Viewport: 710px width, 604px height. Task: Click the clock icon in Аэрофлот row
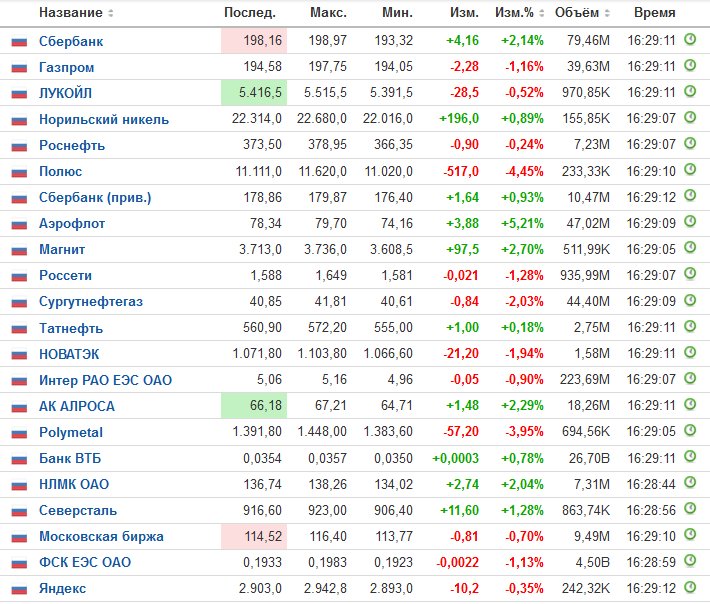(x=690, y=222)
